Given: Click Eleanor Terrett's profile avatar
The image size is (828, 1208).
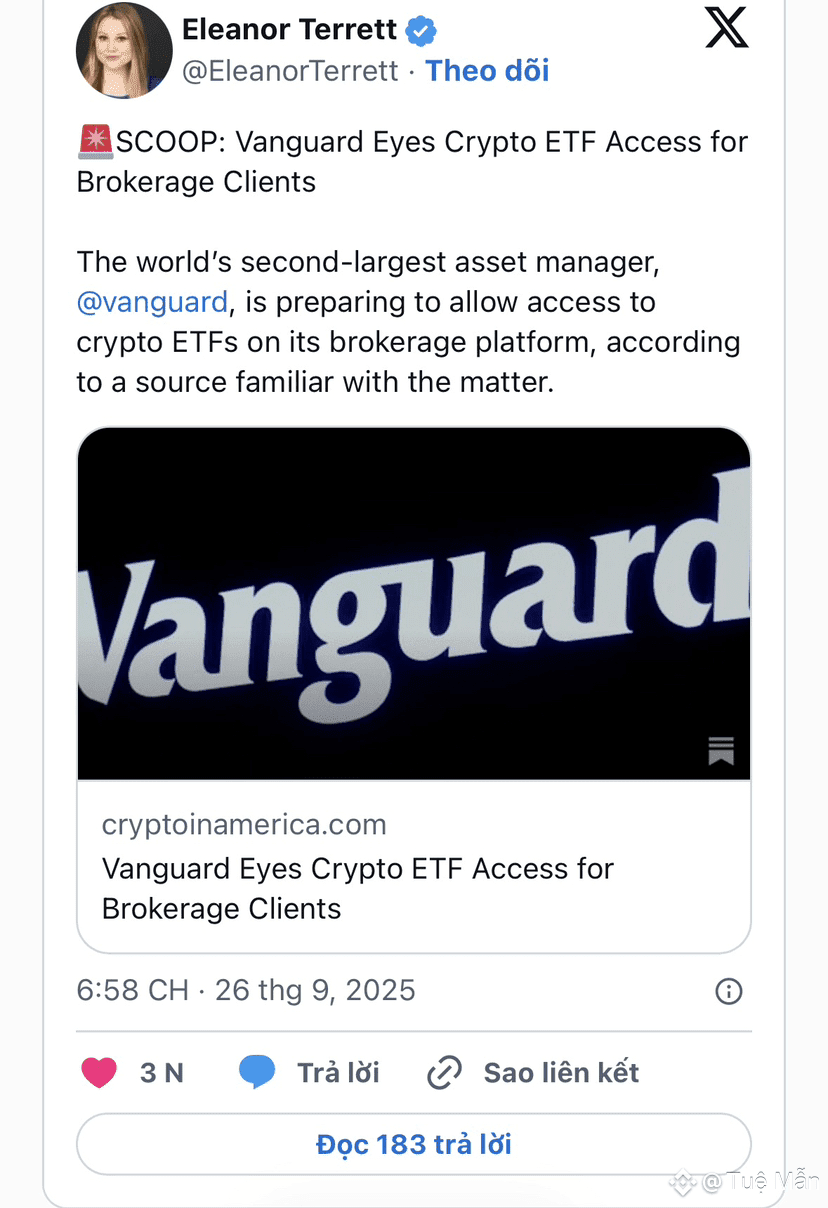Looking at the screenshot, I should pos(124,50).
